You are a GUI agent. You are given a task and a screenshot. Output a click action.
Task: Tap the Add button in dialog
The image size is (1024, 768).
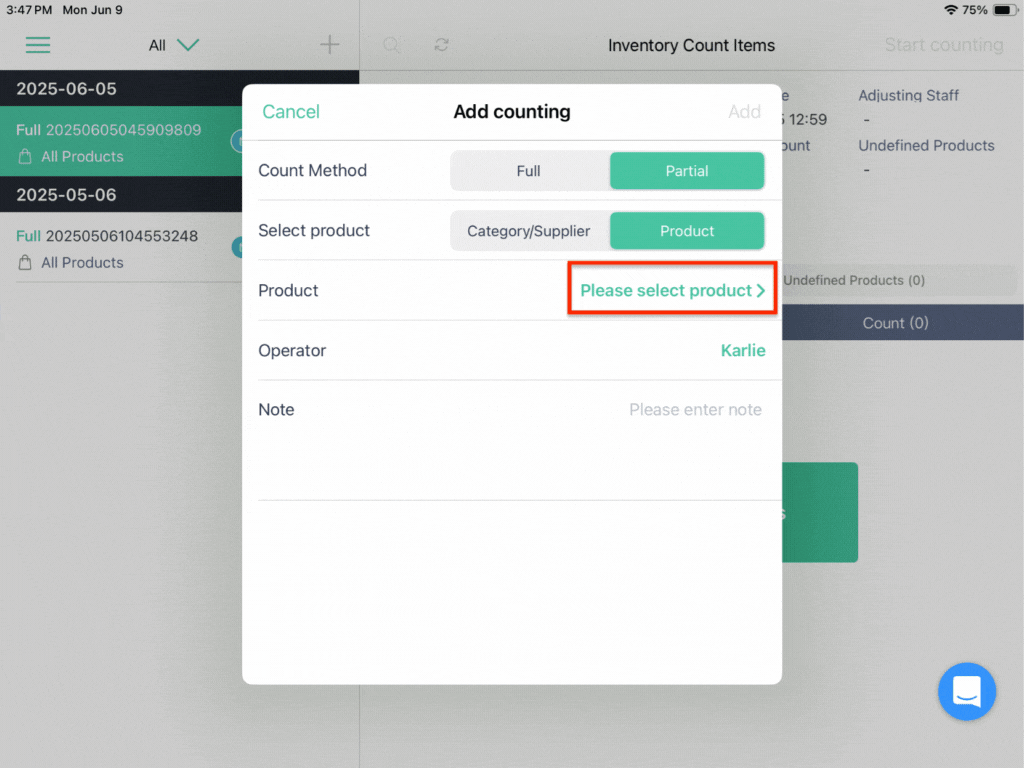pos(744,112)
